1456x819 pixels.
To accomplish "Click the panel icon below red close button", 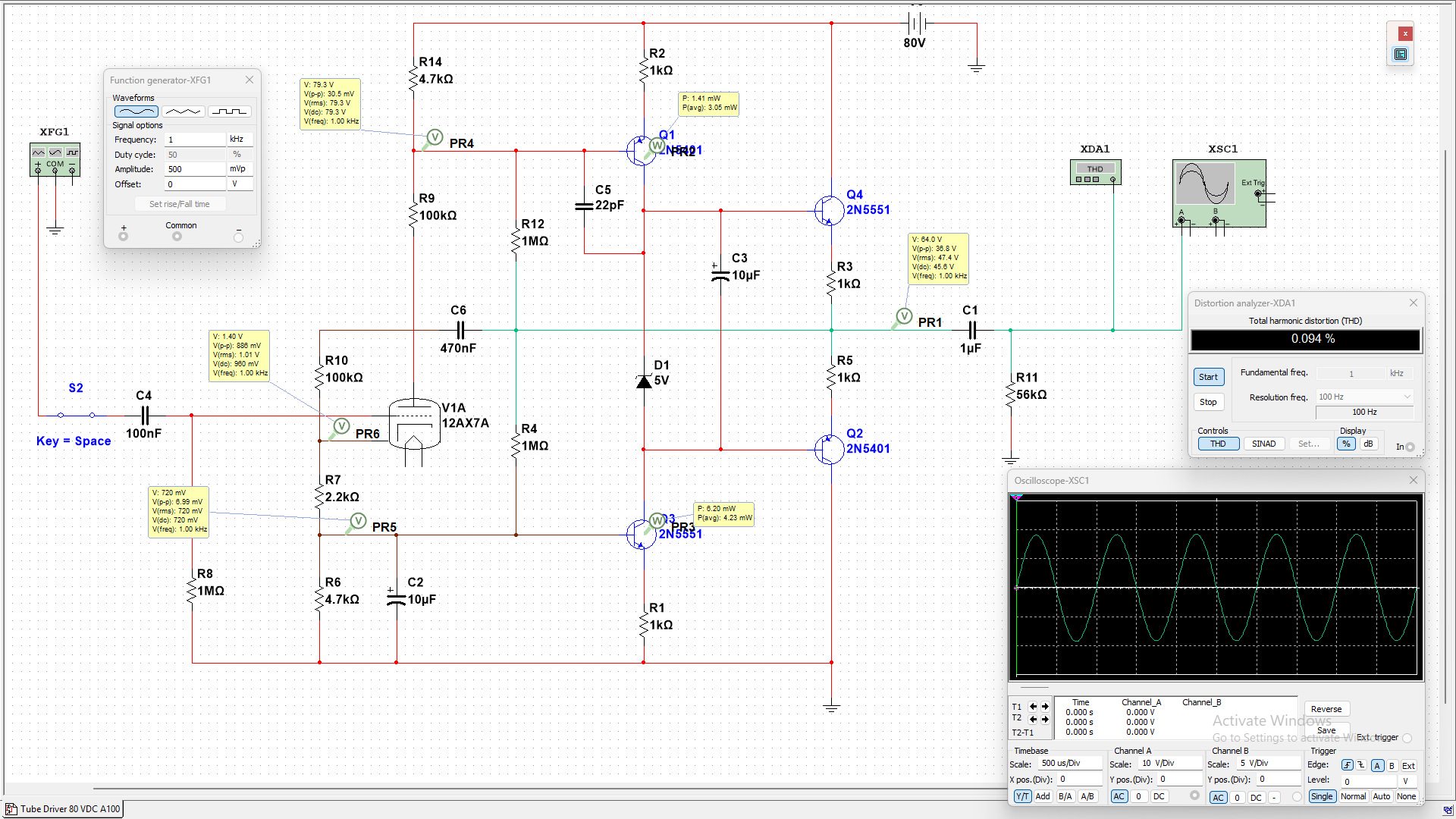I will point(1401,55).
